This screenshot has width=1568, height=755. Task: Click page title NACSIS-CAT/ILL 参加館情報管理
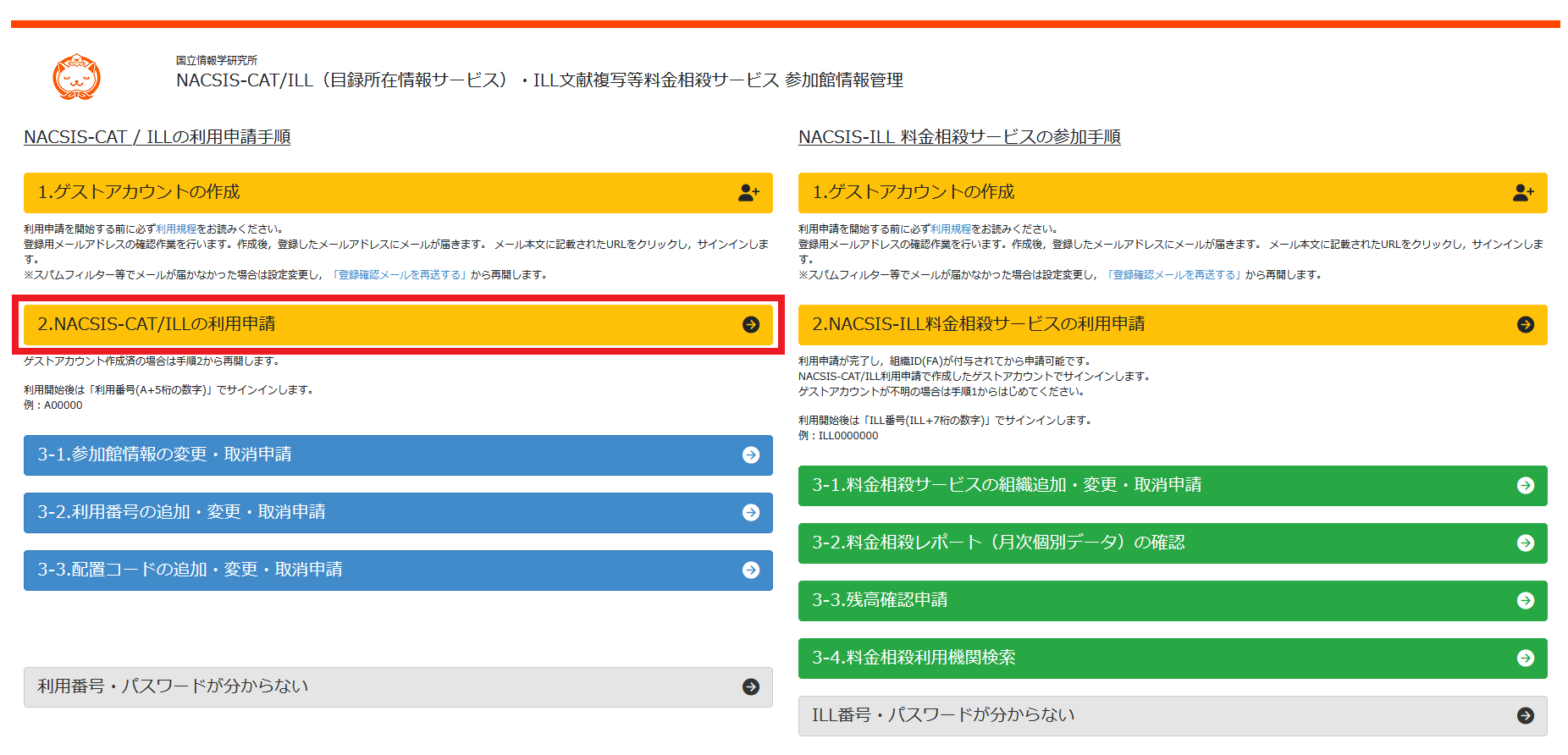pyautogui.click(x=539, y=80)
